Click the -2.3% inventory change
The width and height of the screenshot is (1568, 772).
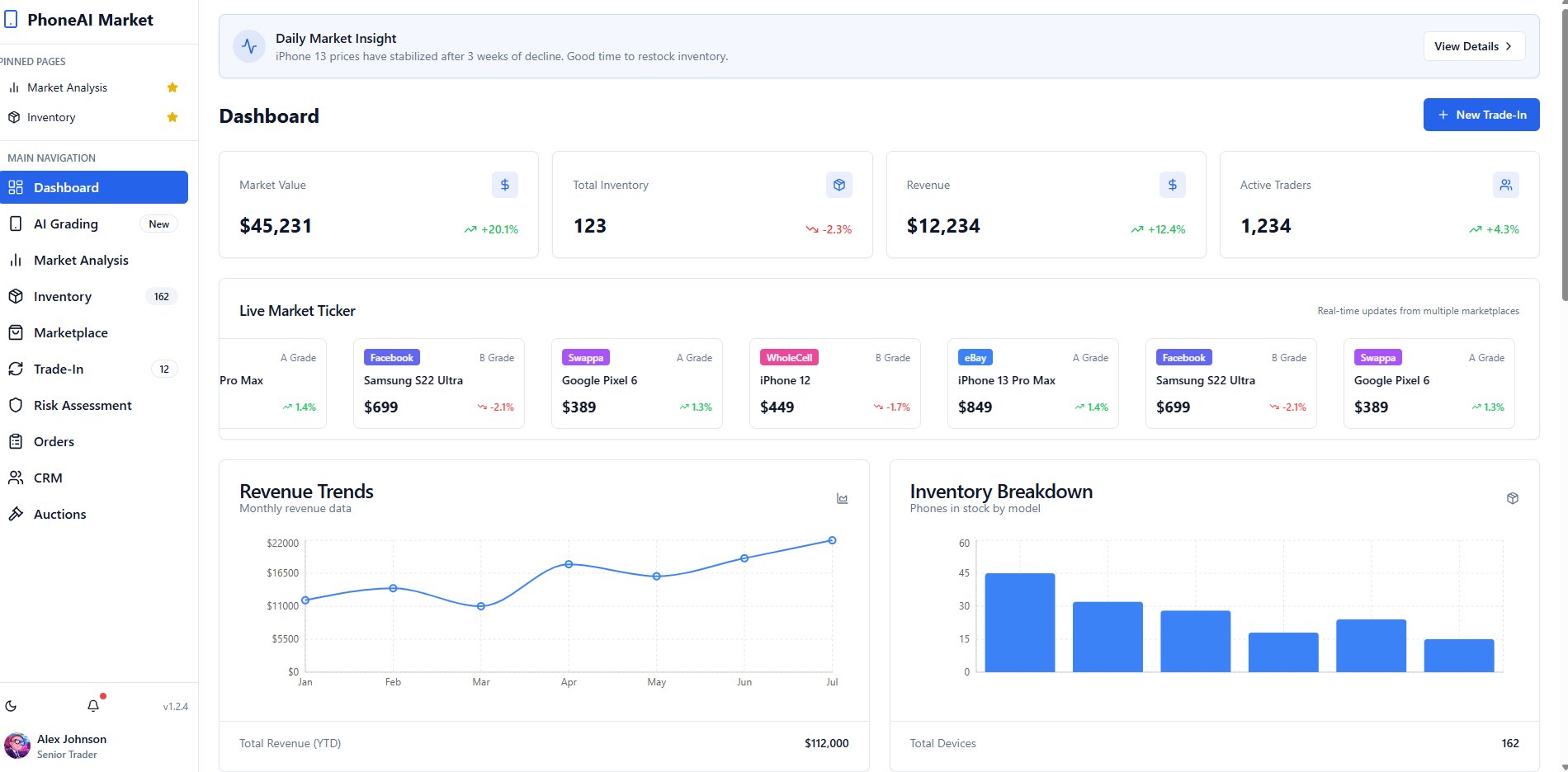(x=829, y=229)
